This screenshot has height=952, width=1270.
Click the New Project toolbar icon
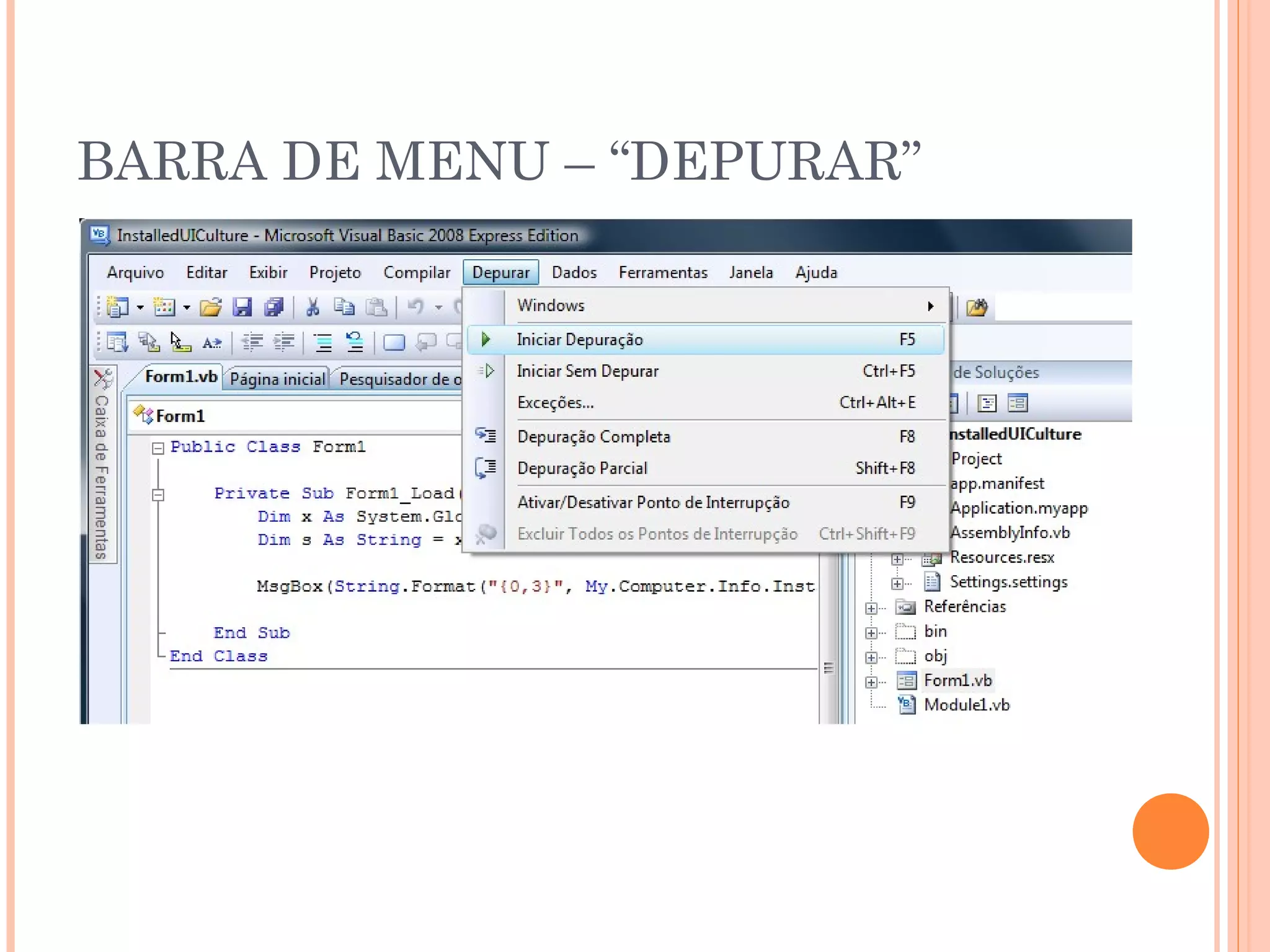(117, 307)
